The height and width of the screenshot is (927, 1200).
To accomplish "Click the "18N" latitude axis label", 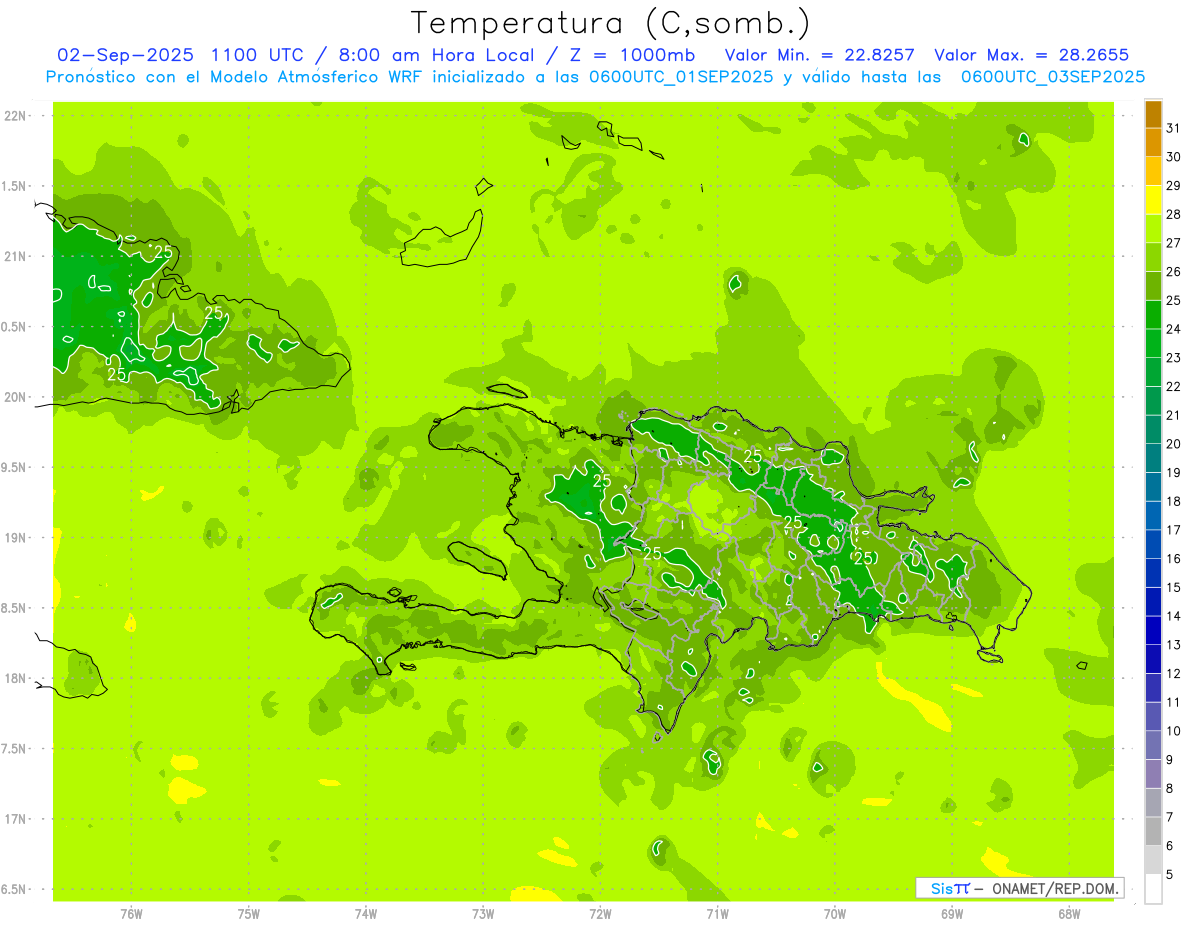I will tap(16, 679).
